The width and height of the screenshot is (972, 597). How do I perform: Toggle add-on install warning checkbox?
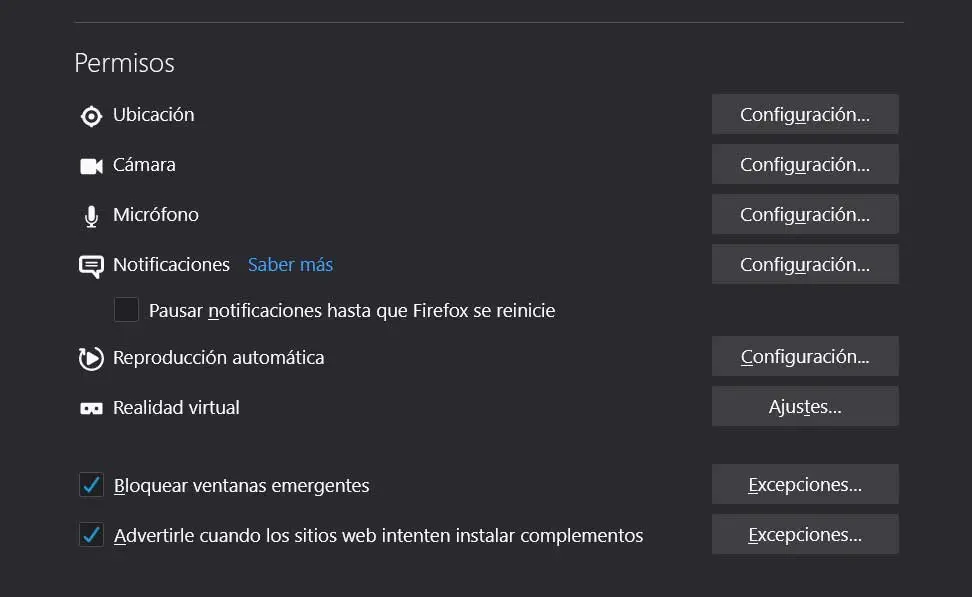click(x=91, y=535)
